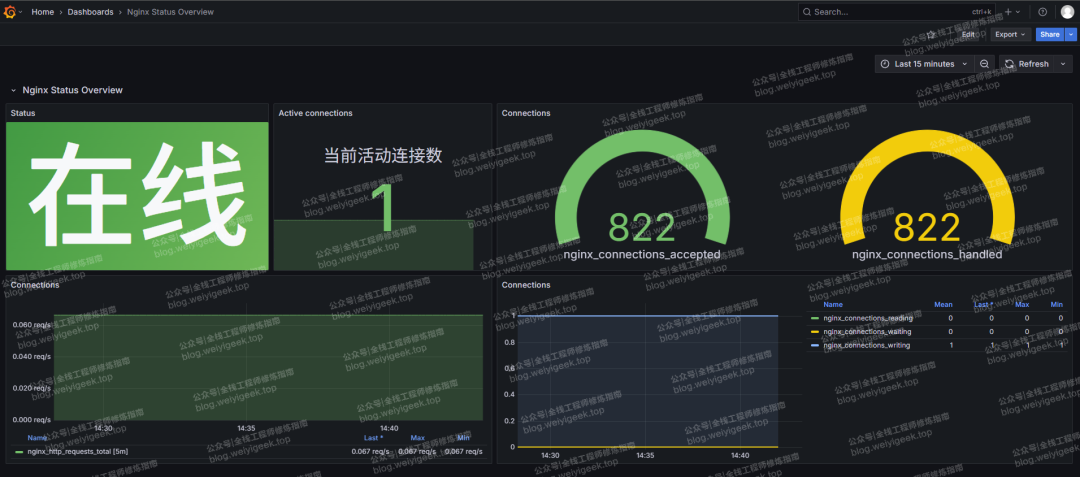1080x477 pixels.
Task: Click the Active connections panel title
Action: pos(315,113)
